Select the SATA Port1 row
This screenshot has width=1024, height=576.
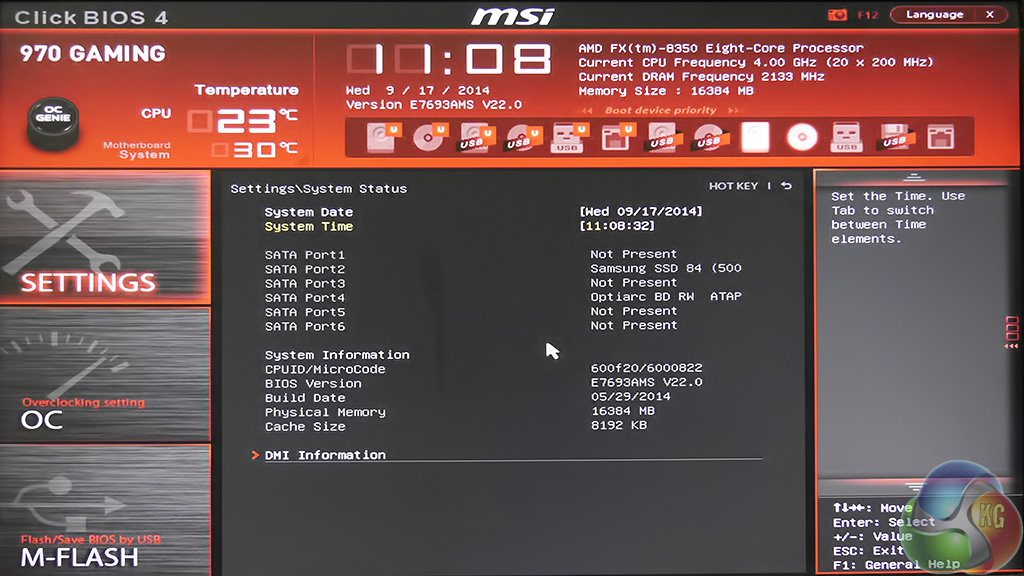(503, 255)
